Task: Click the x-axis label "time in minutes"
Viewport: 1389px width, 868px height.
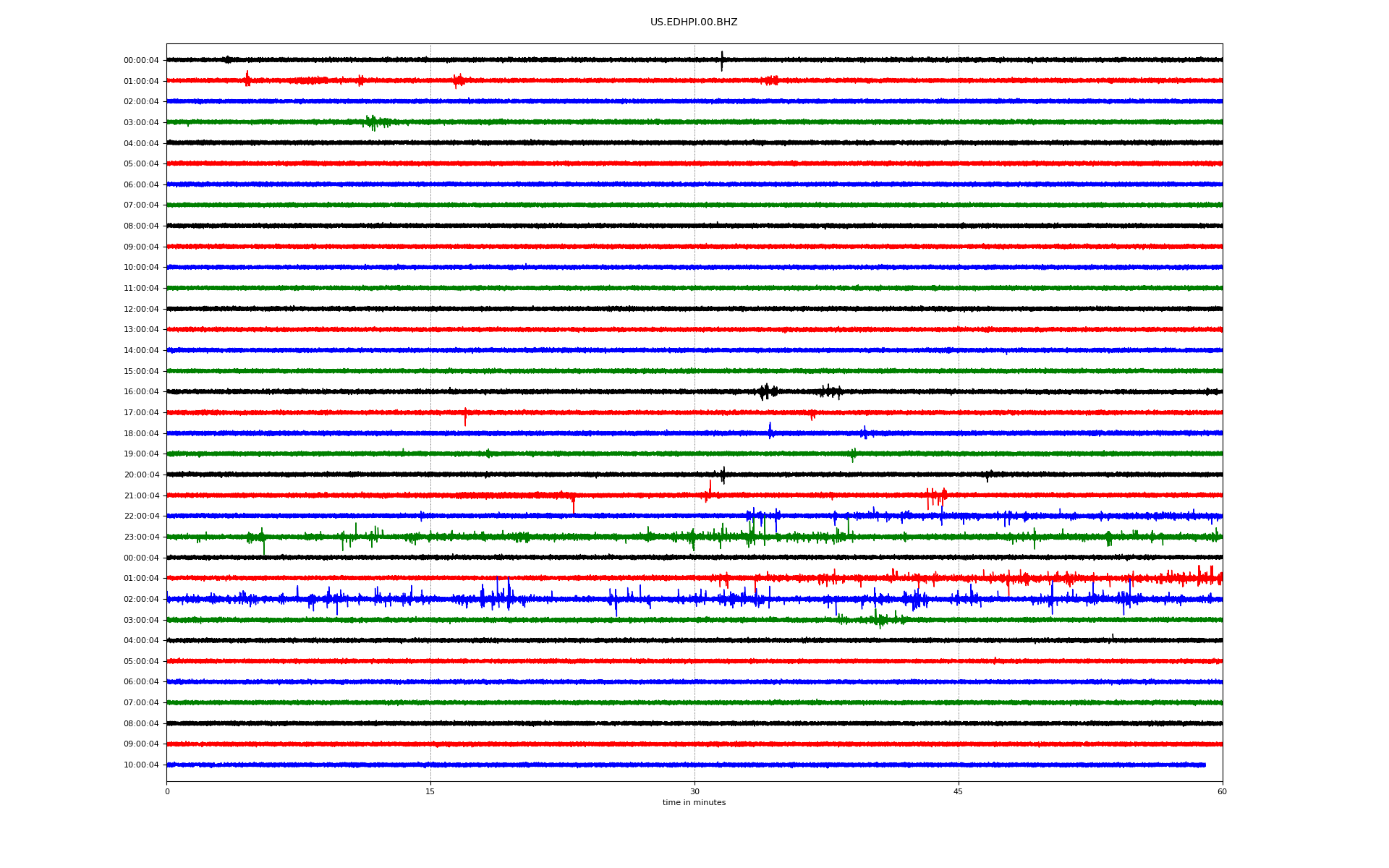Action: (x=693, y=803)
